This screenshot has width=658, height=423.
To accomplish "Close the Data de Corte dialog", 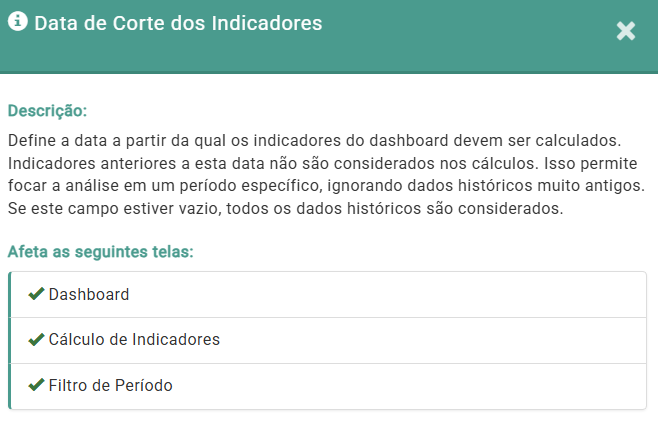I will pyautogui.click(x=626, y=31).
